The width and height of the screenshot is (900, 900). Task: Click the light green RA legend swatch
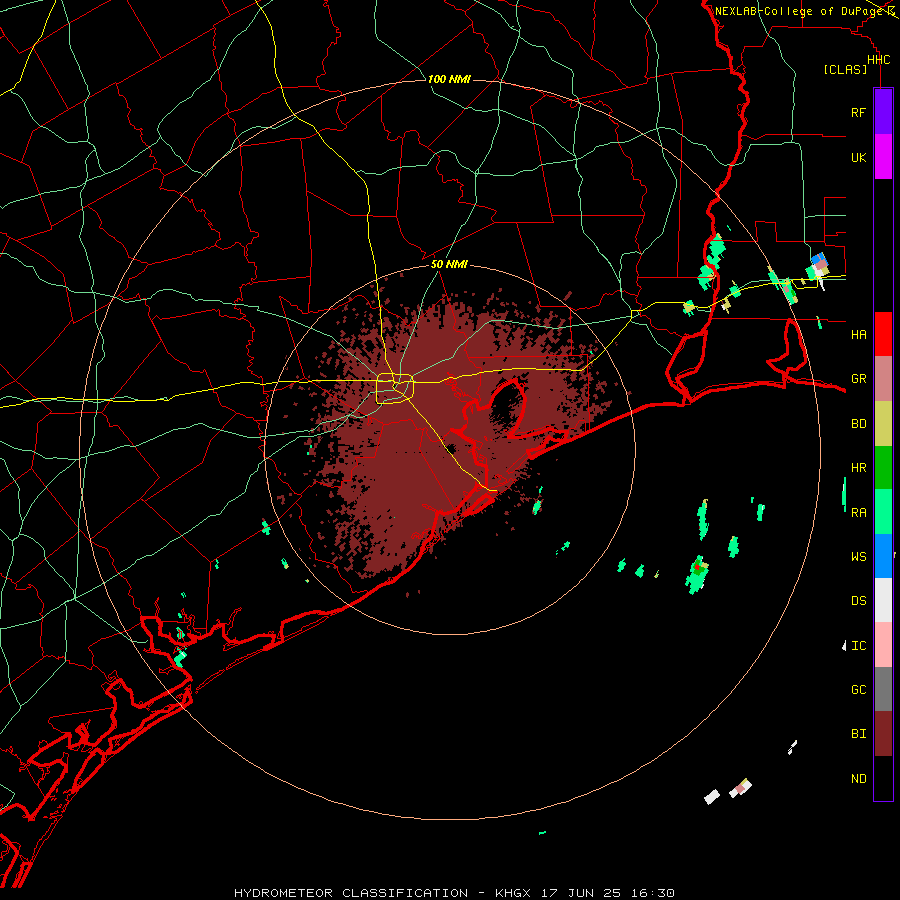pos(883,512)
